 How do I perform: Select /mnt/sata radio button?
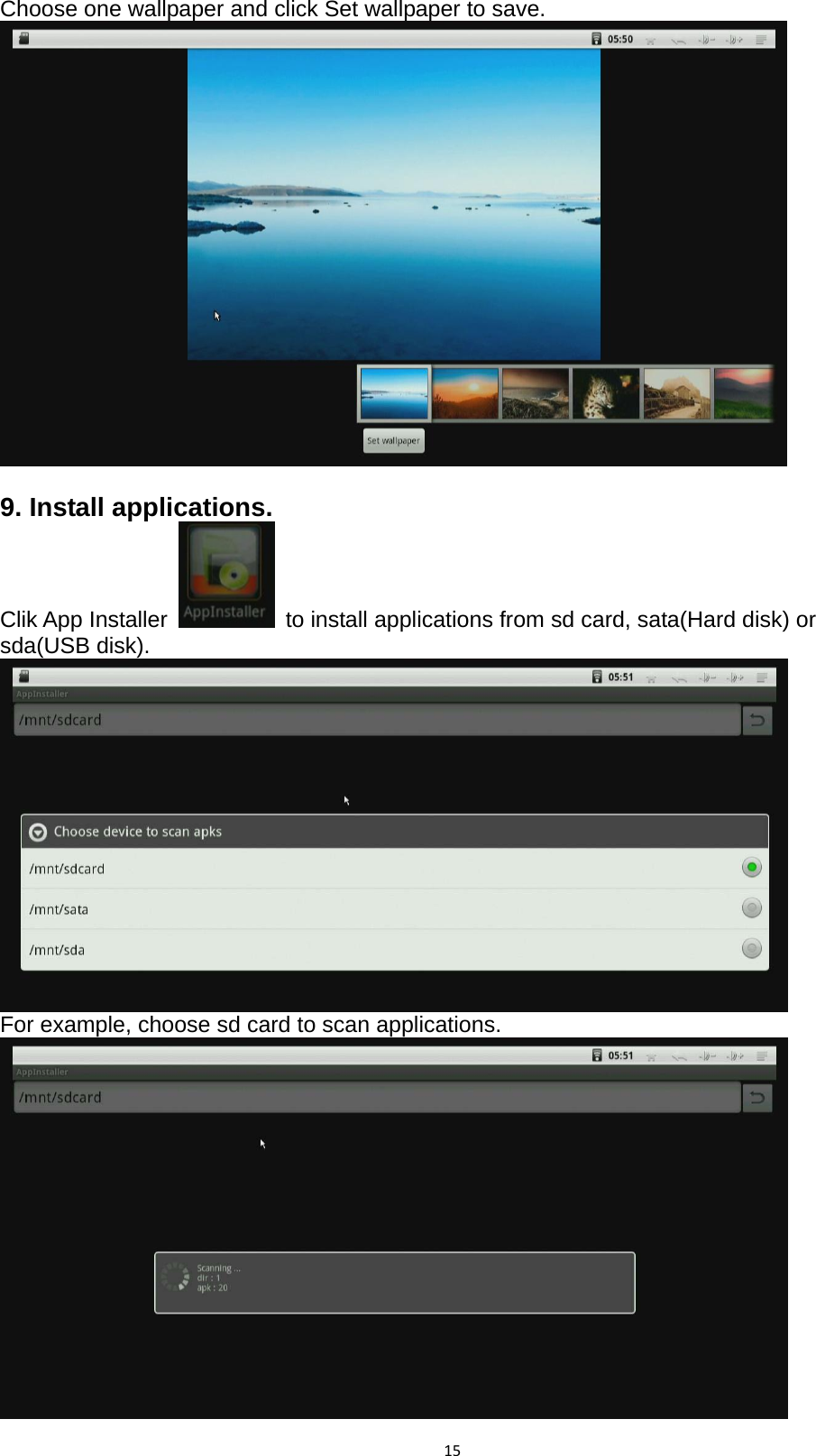pyautogui.click(x=752, y=908)
